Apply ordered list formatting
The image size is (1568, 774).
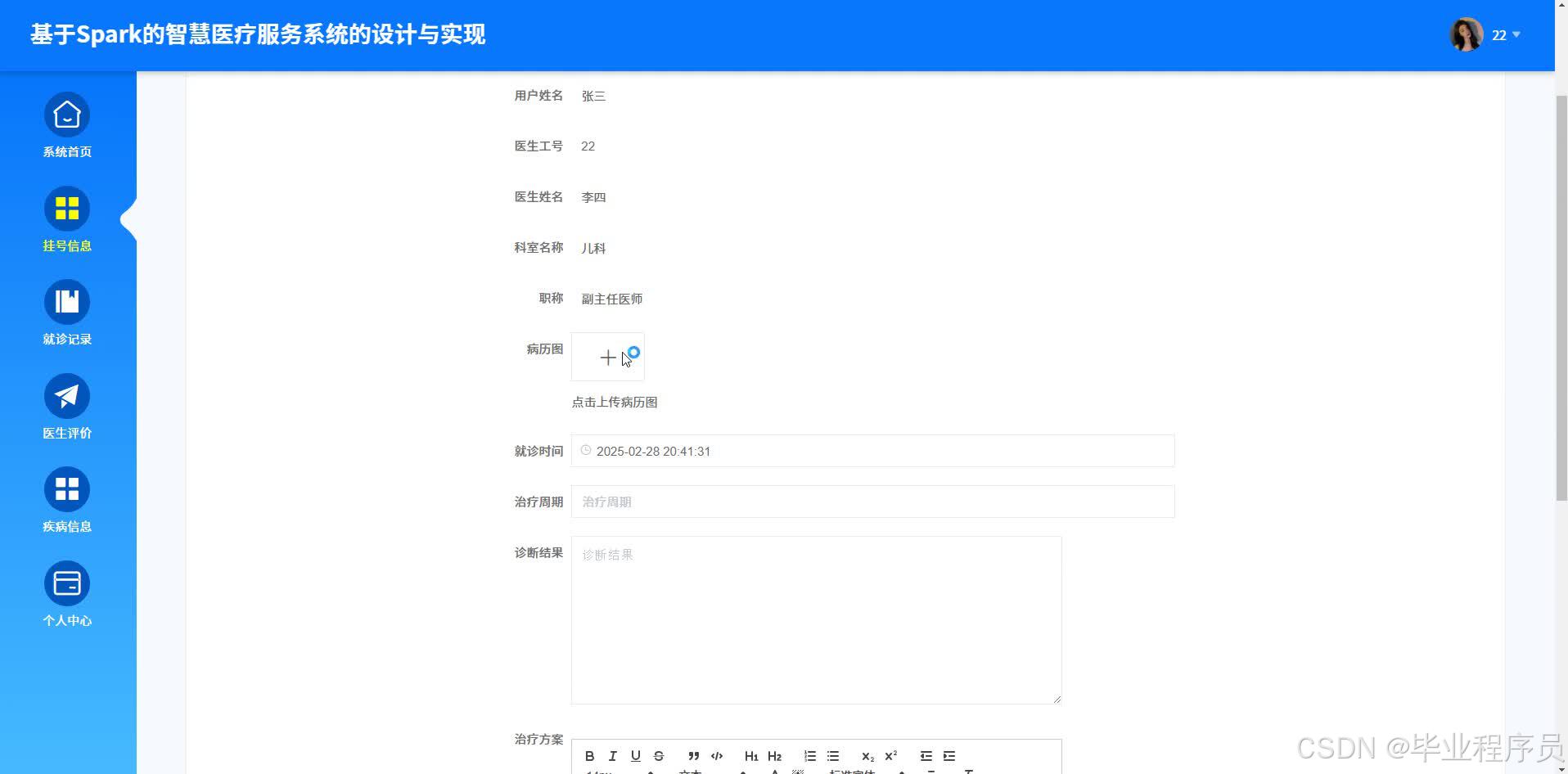click(810, 755)
